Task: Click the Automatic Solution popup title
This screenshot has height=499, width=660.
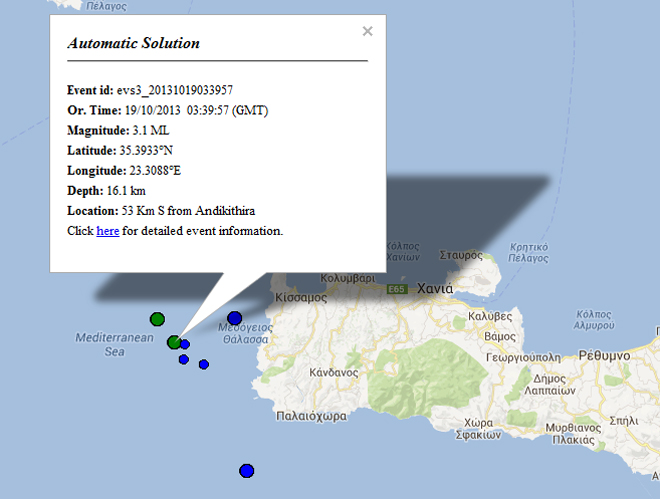Action: pos(133,43)
